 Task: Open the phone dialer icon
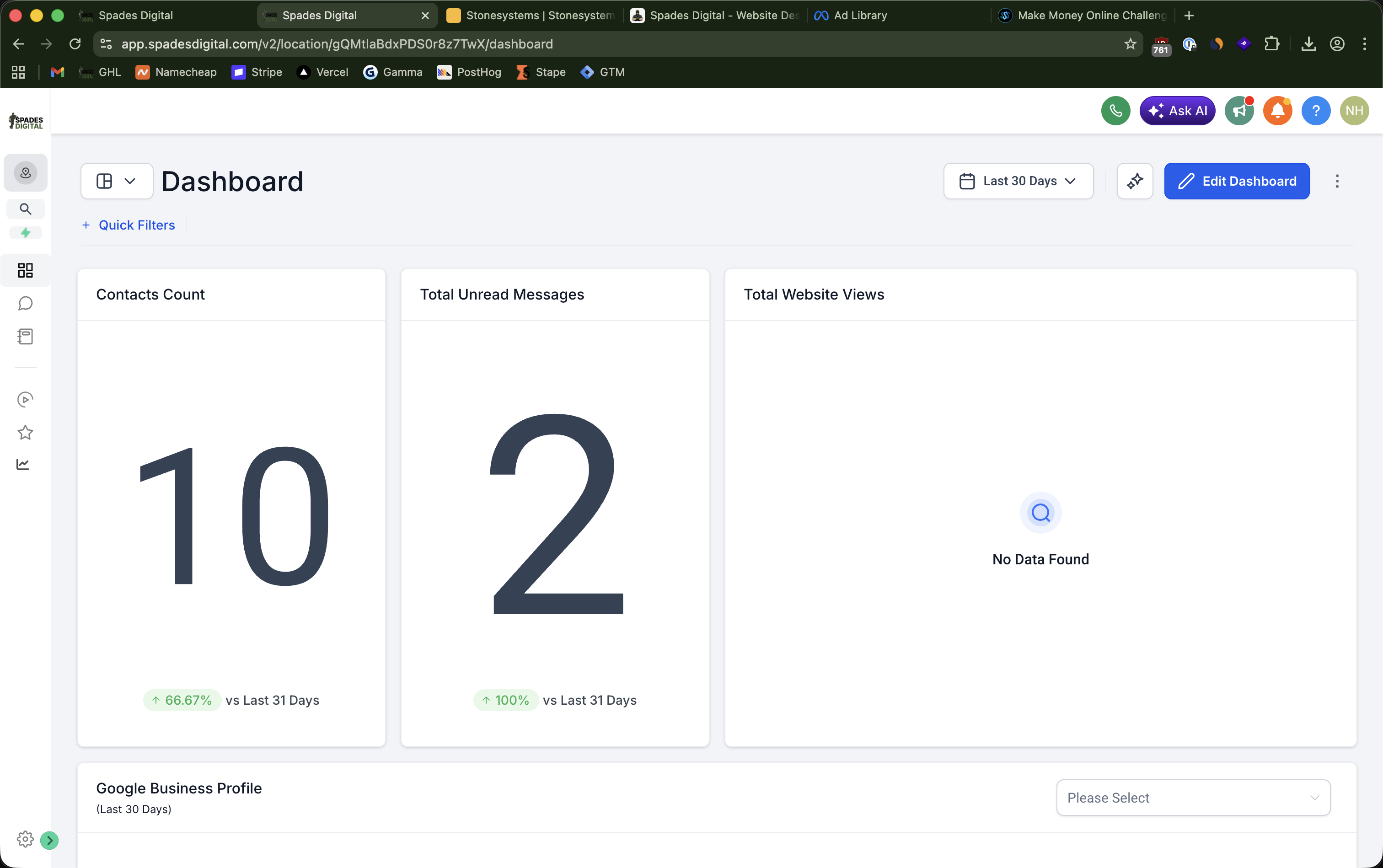(x=1115, y=111)
